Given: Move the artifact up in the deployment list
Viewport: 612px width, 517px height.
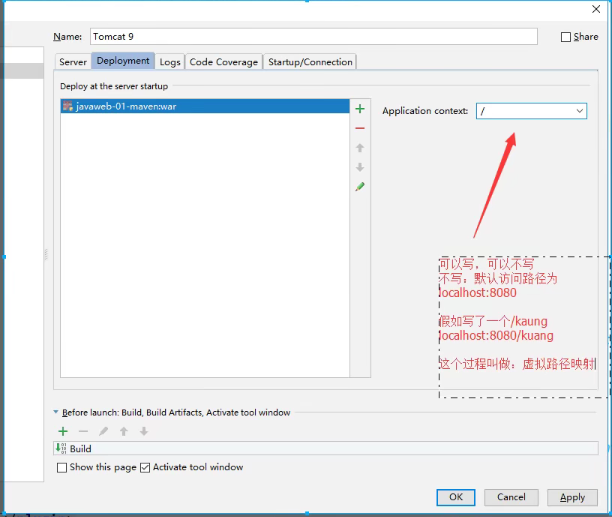Looking at the screenshot, I should click(x=360, y=148).
